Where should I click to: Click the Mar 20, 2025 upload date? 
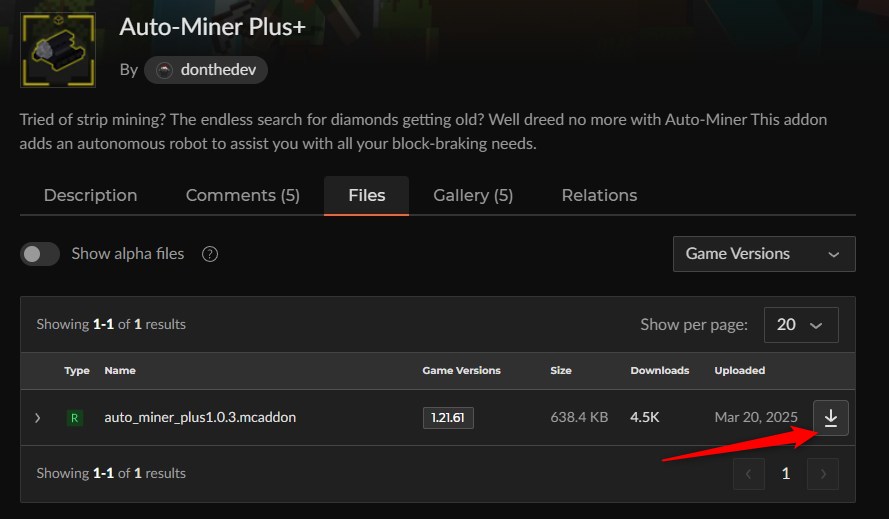[x=756, y=417]
